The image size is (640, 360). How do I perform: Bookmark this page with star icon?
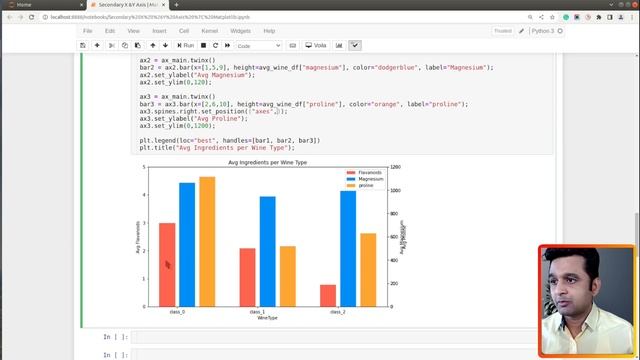552,17
